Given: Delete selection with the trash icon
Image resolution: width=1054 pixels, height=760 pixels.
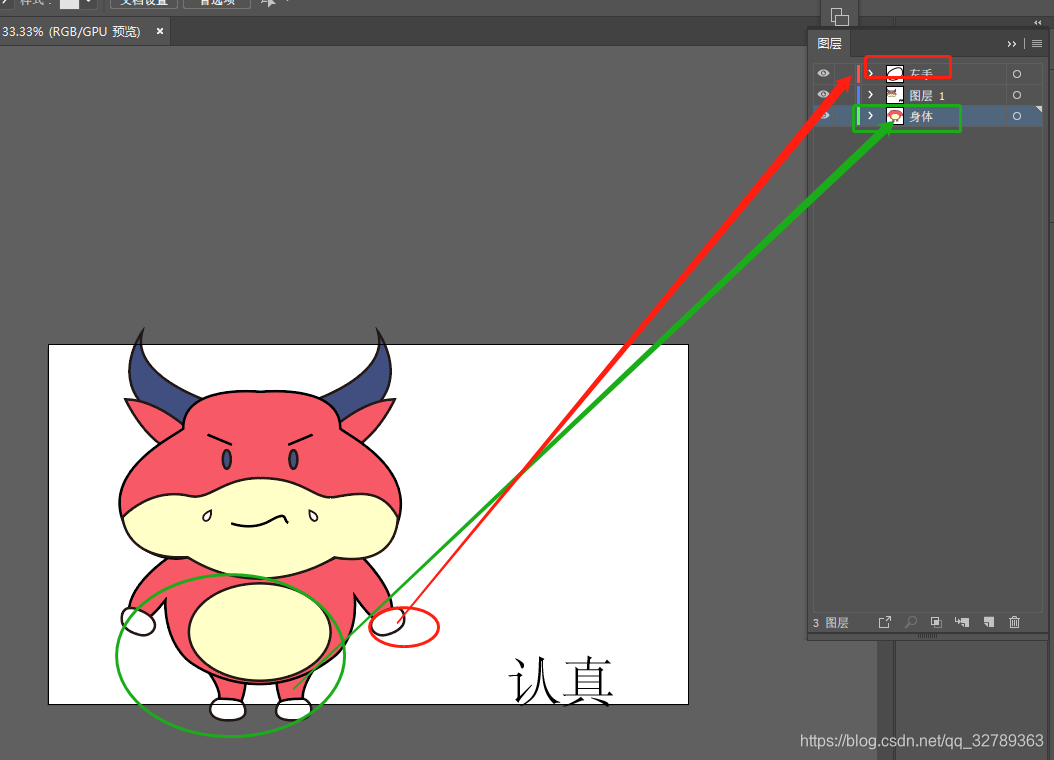Looking at the screenshot, I should (x=1014, y=622).
